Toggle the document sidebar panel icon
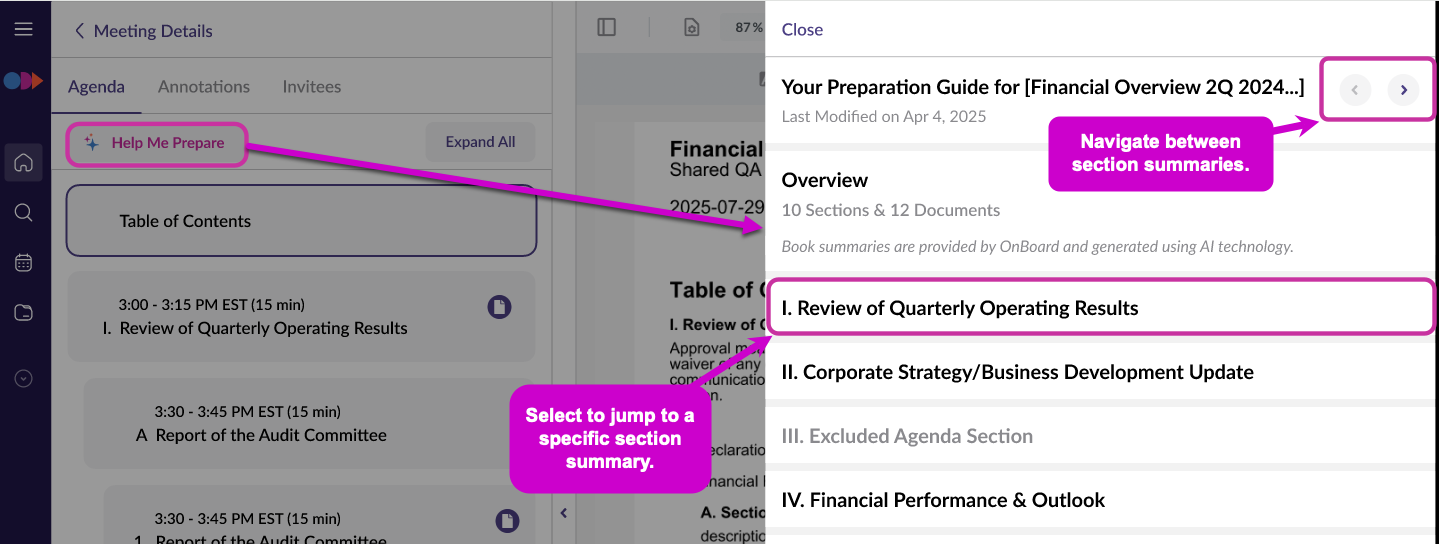The height and width of the screenshot is (544, 1439). click(606, 28)
